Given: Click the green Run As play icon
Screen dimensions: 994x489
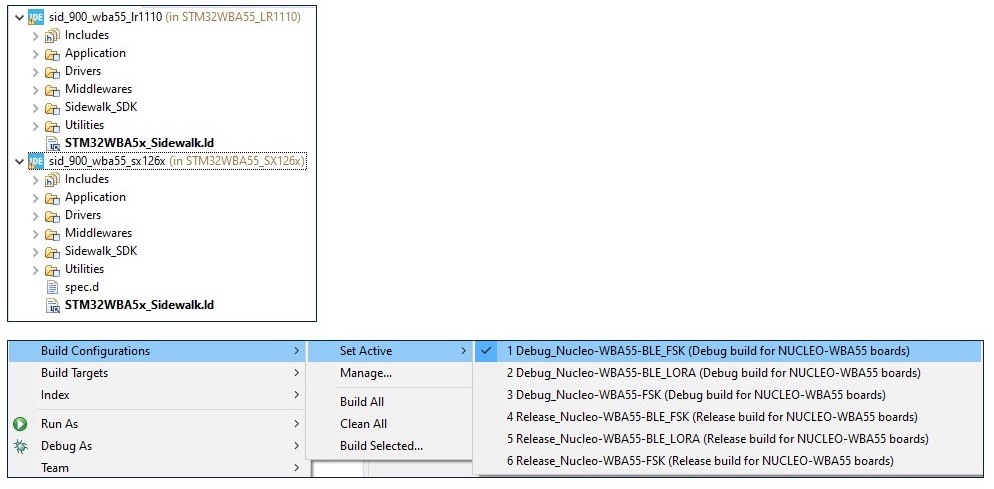Looking at the screenshot, I should pyautogui.click(x=20, y=424).
